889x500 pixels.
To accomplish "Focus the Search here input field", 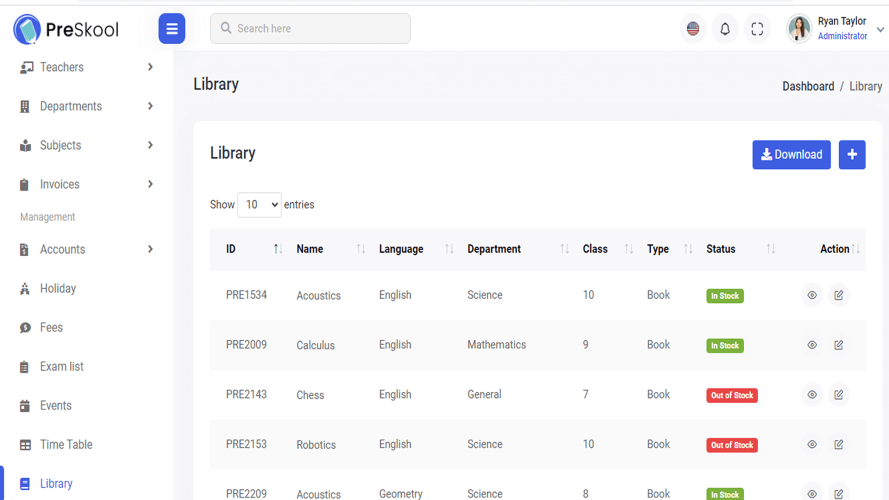I will click(x=310, y=28).
